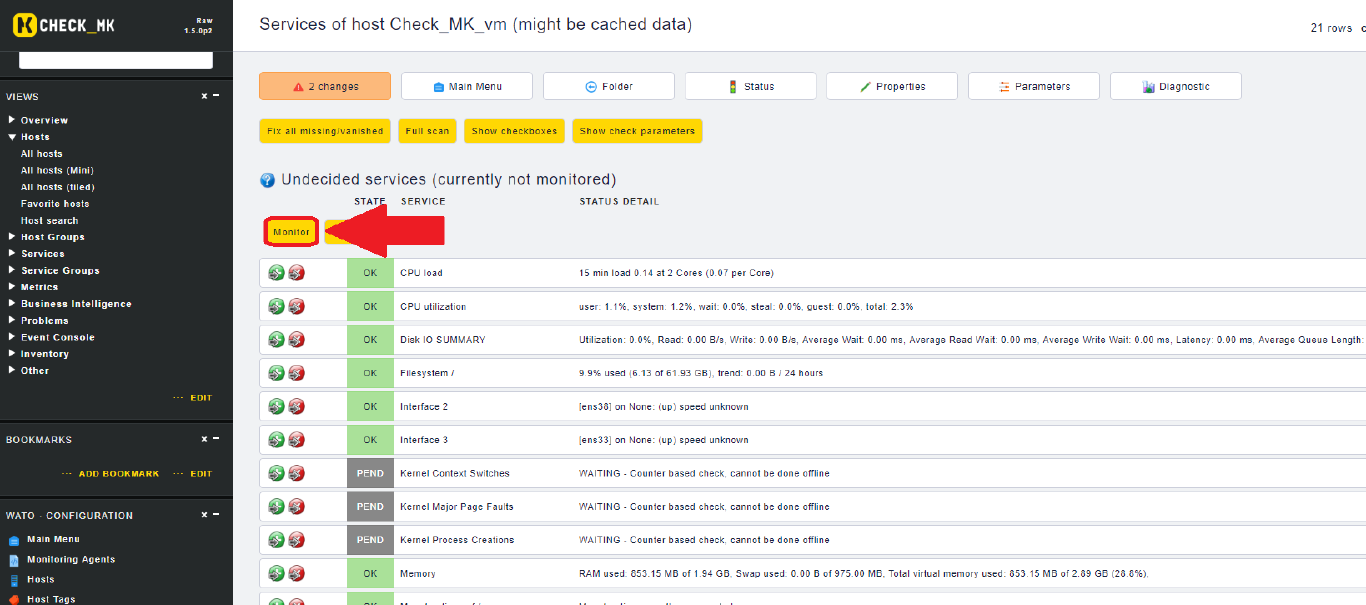1366x605 pixels.
Task: Close the Views sidebar snapin
Action: click(x=204, y=96)
